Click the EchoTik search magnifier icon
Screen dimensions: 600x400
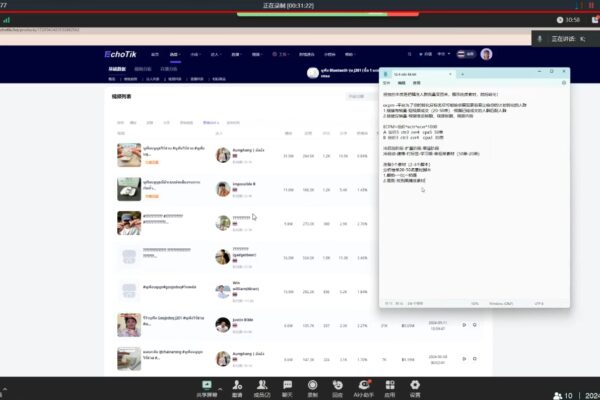click(x=409, y=54)
